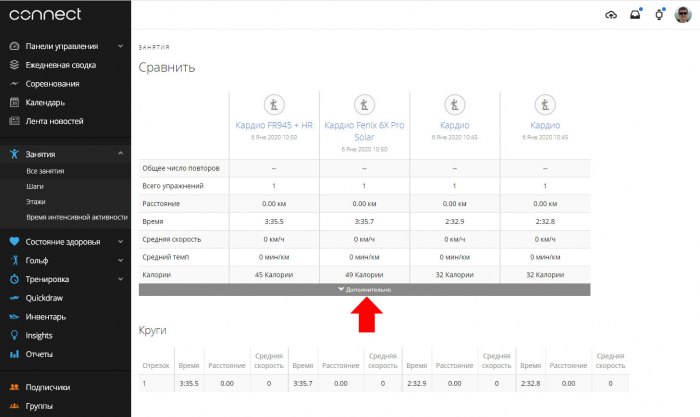Click the Календарь calendar icon
The image size is (700, 417).
[x=14, y=102]
